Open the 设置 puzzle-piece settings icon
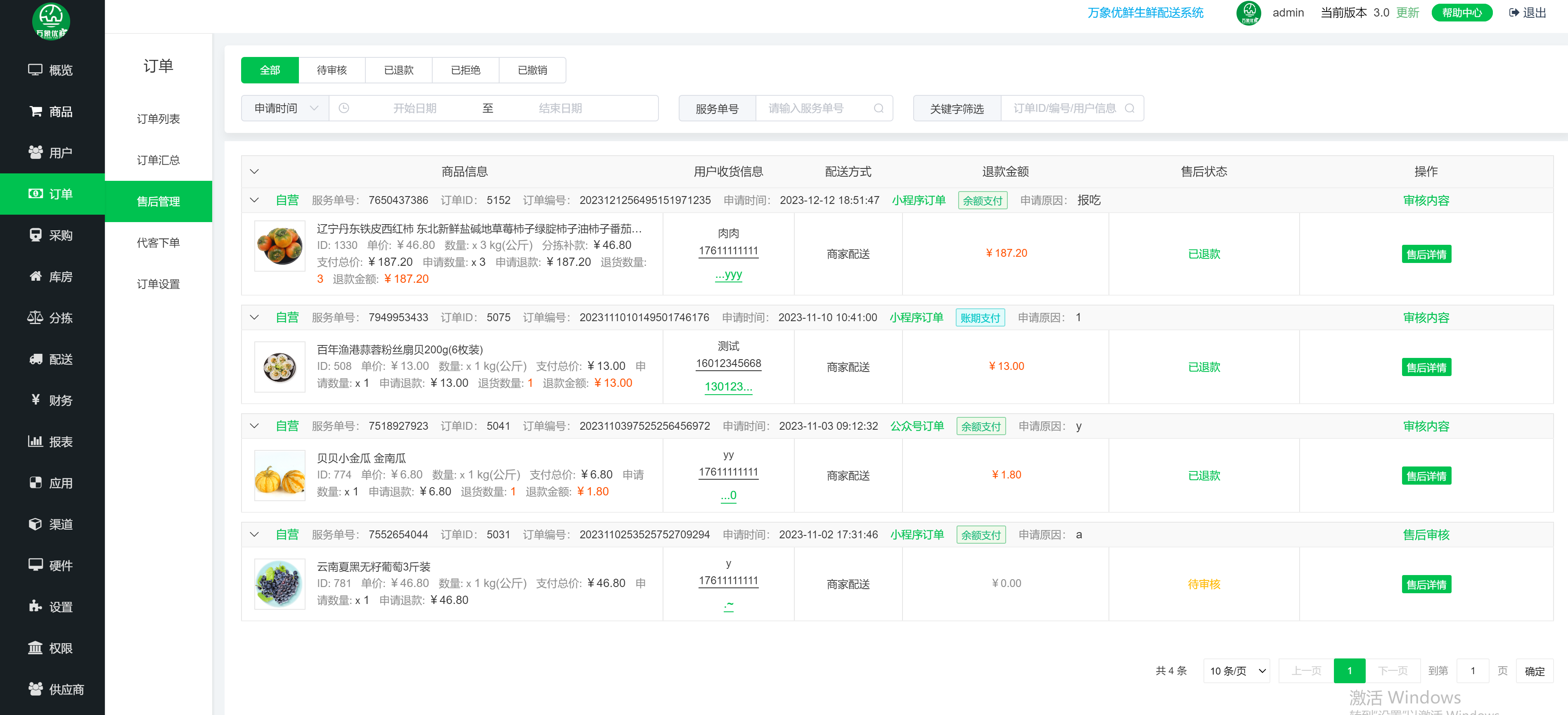Image resolution: width=1568 pixels, height=715 pixels. tap(36, 606)
